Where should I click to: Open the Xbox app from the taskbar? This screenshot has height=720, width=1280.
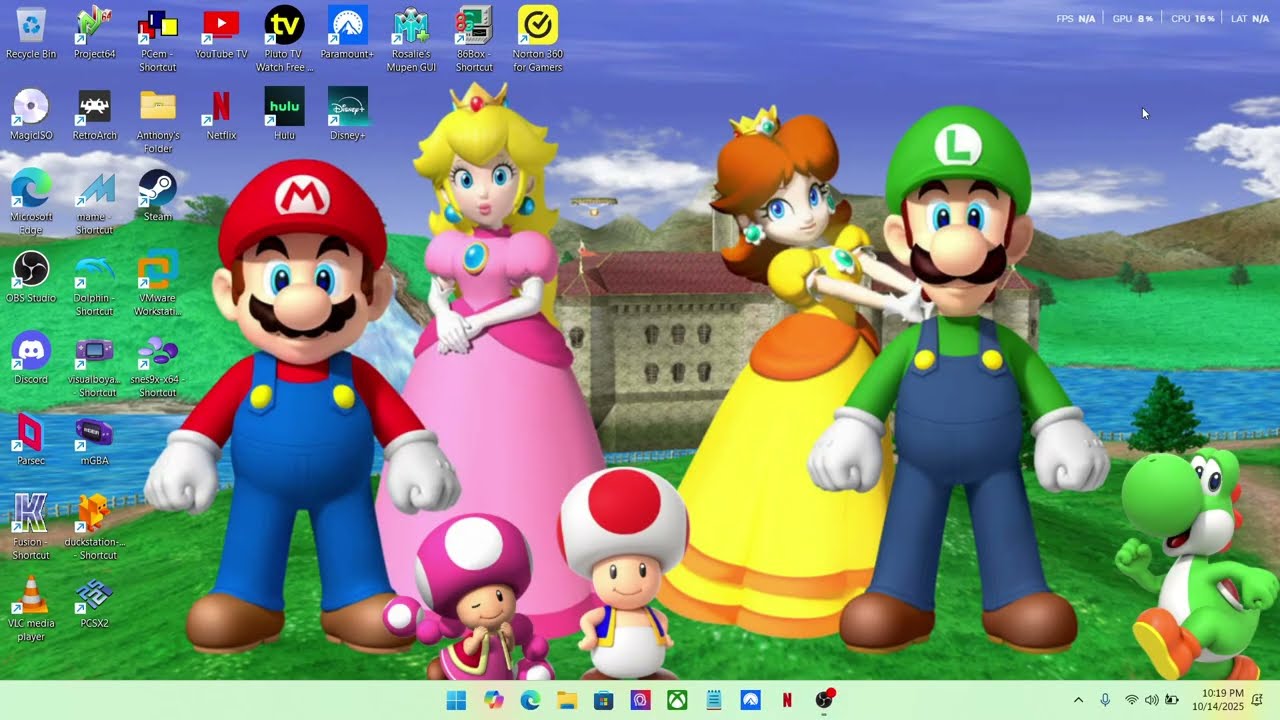pyautogui.click(x=677, y=700)
